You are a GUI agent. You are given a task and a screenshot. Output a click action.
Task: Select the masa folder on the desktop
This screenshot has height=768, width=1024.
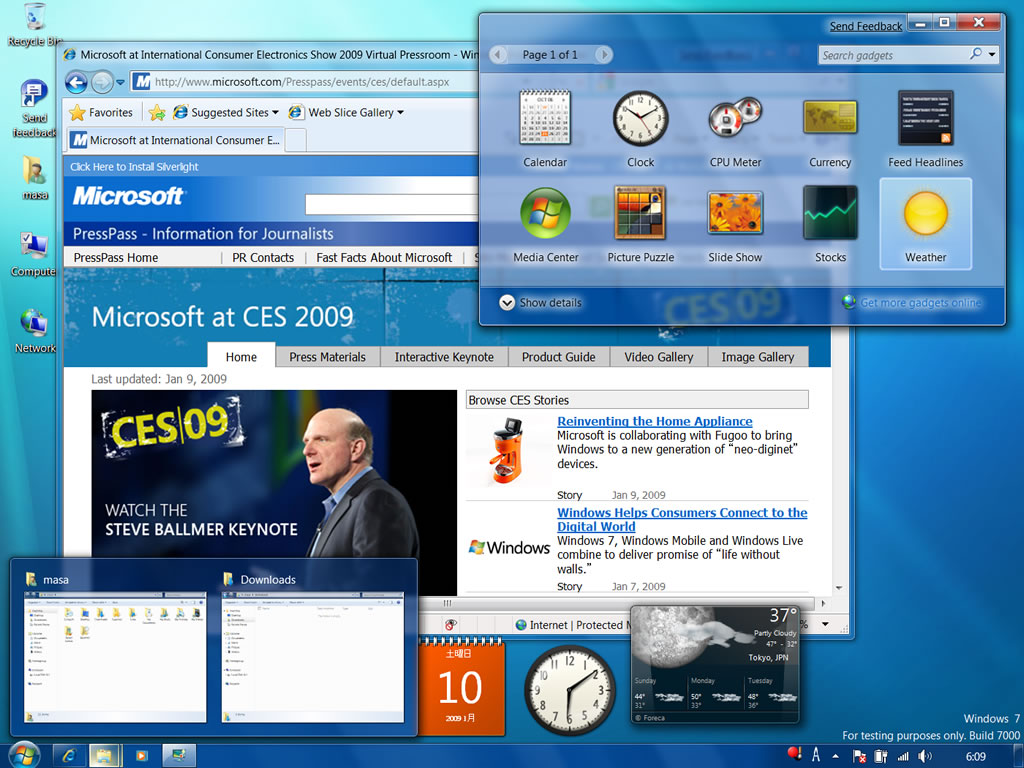tap(34, 178)
